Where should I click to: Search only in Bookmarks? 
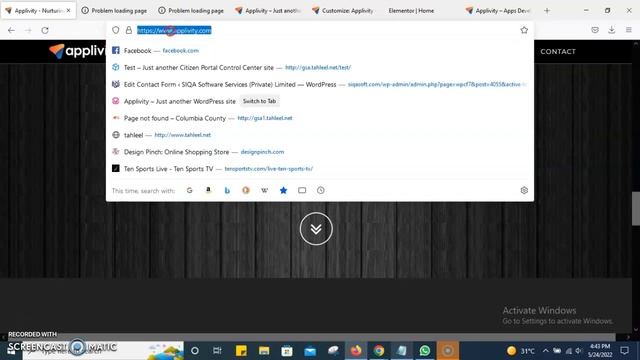pyautogui.click(x=283, y=190)
